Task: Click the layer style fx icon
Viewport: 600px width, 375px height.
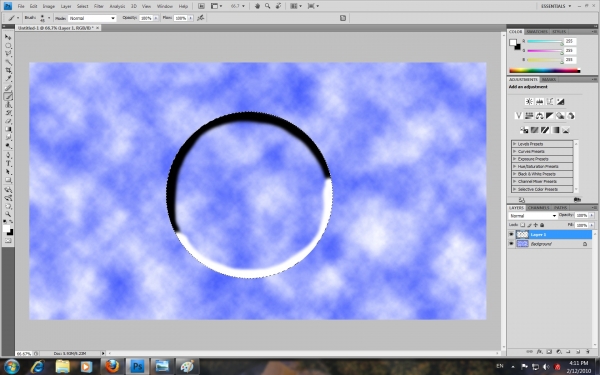Action: [539, 351]
